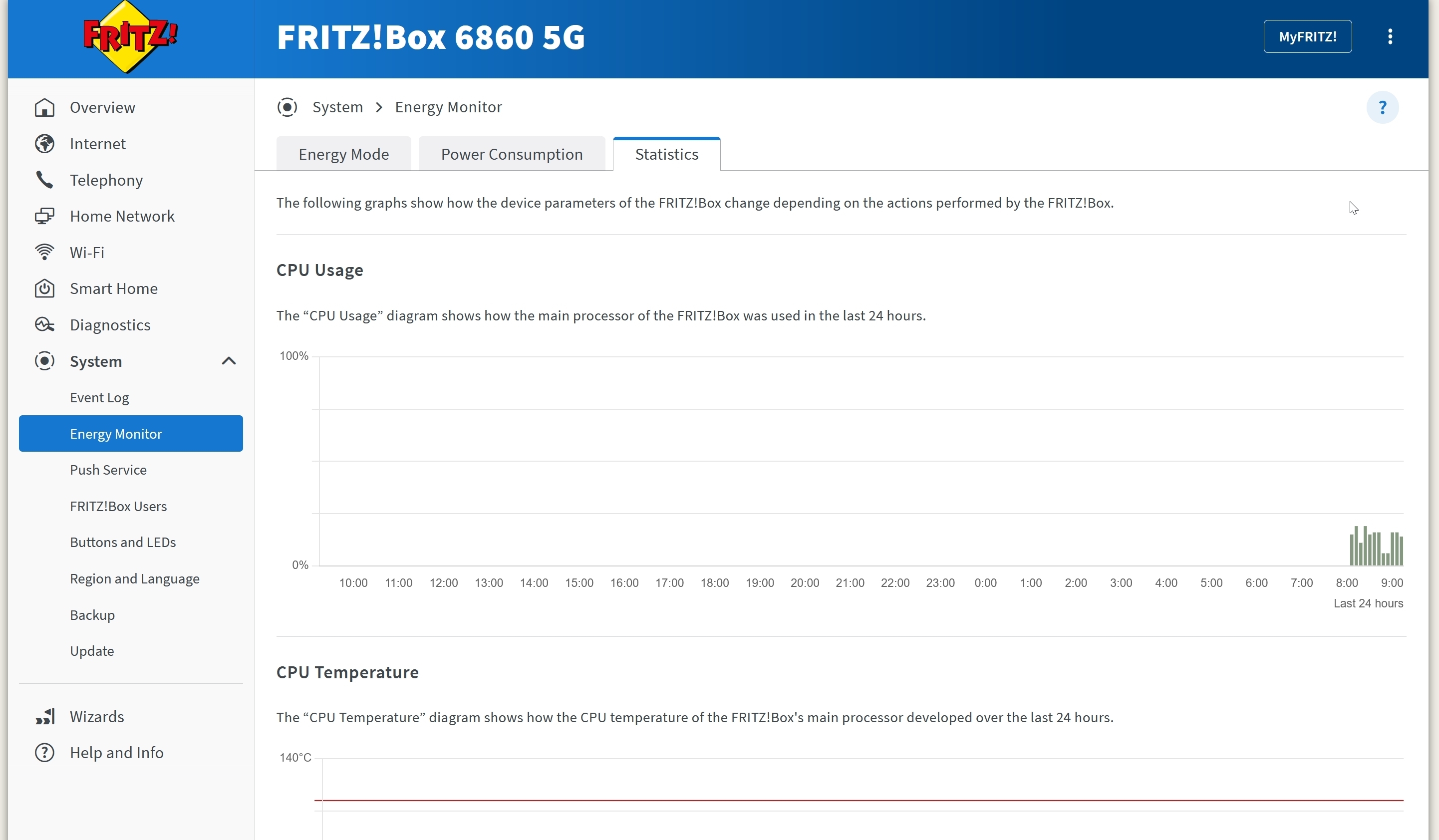Open the Backup submenu item
The height and width of the screenshot is (840, 1439).
coord(92,615)
